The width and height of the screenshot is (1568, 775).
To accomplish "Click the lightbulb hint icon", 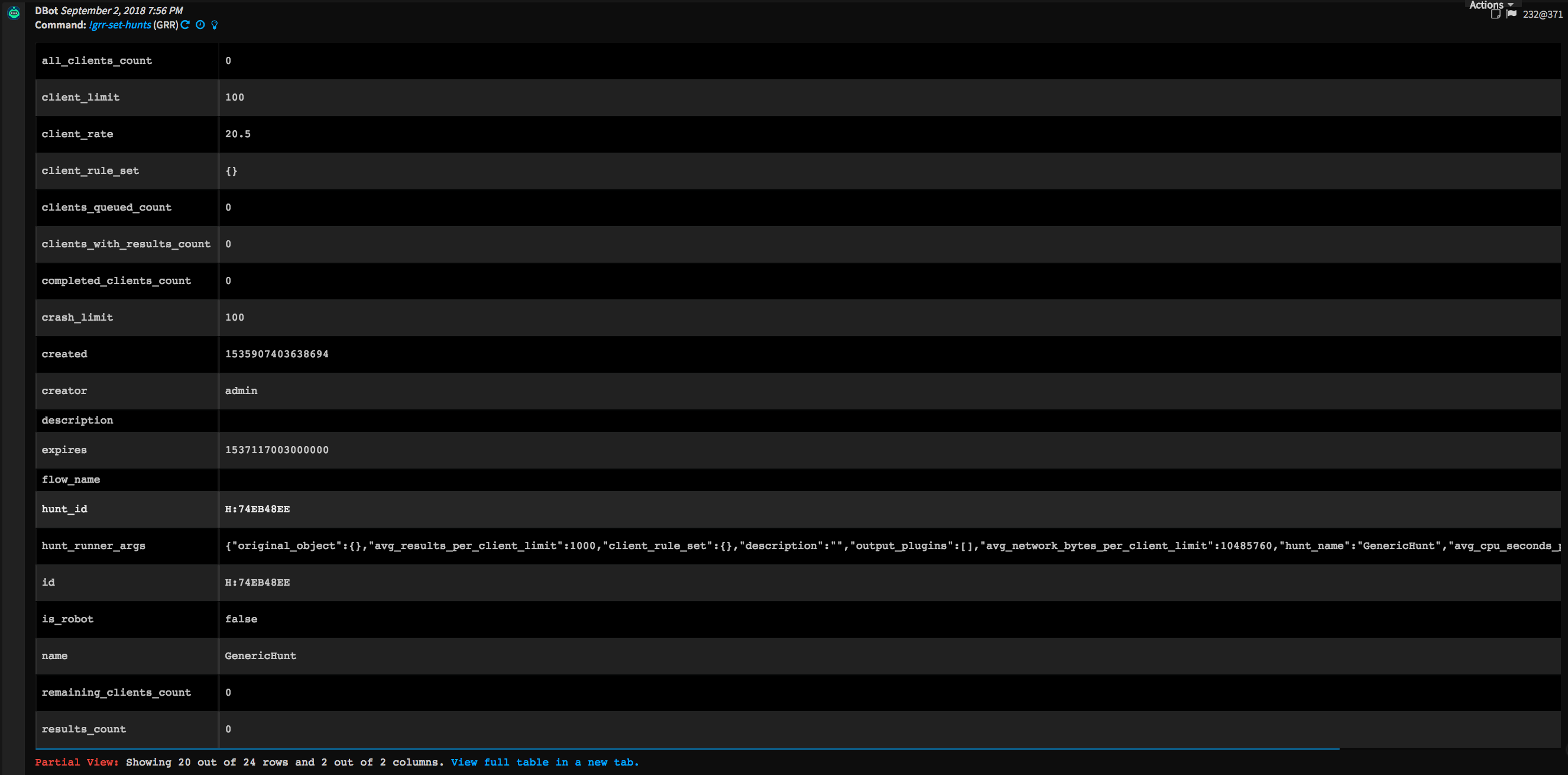I will (x=214, y=25).
